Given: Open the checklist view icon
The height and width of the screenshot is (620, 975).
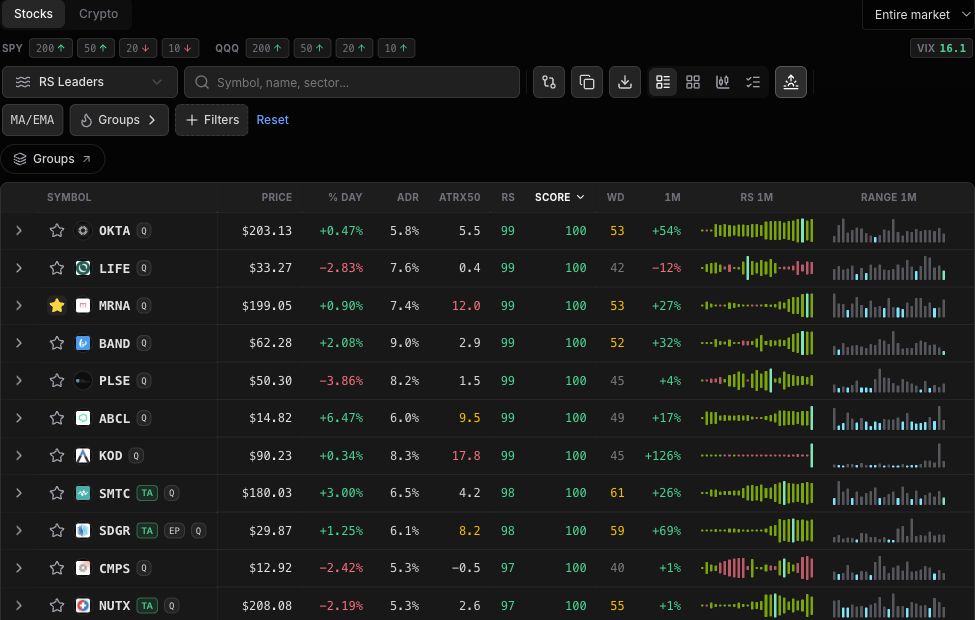Looking at the screenshot, I should click(x=753, y=82).
